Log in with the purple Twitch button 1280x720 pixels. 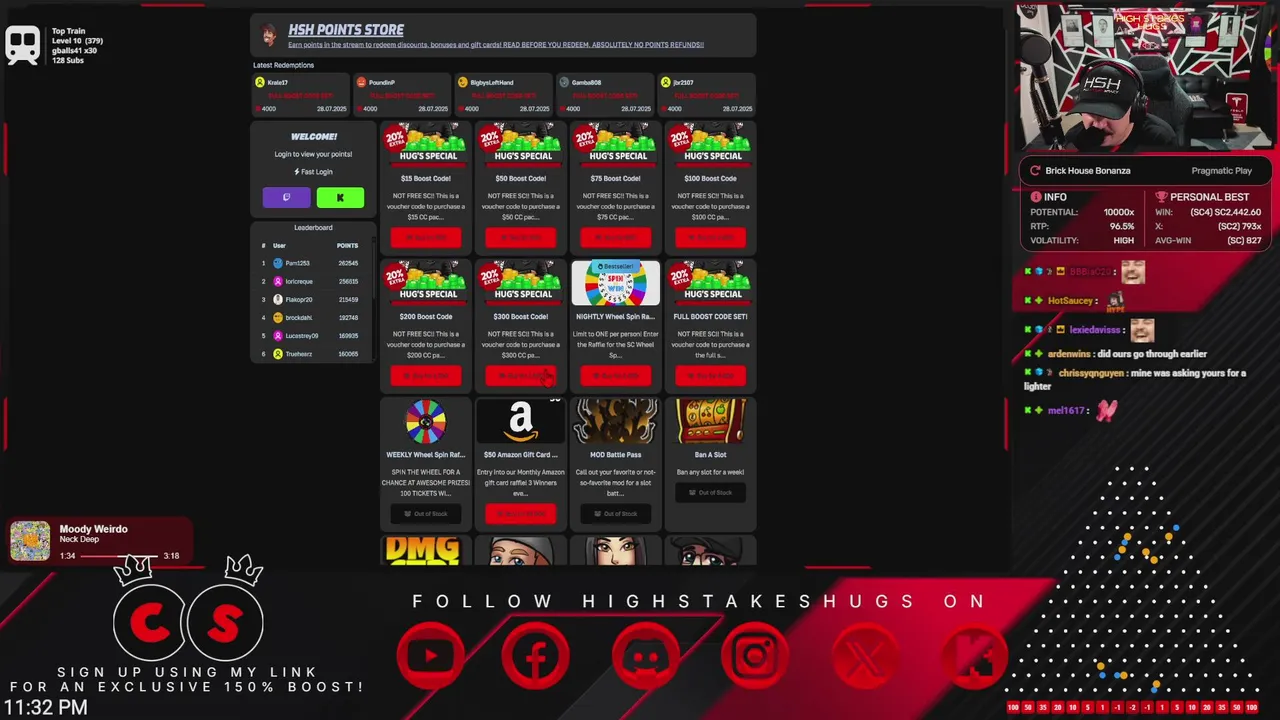click(286, 197)
